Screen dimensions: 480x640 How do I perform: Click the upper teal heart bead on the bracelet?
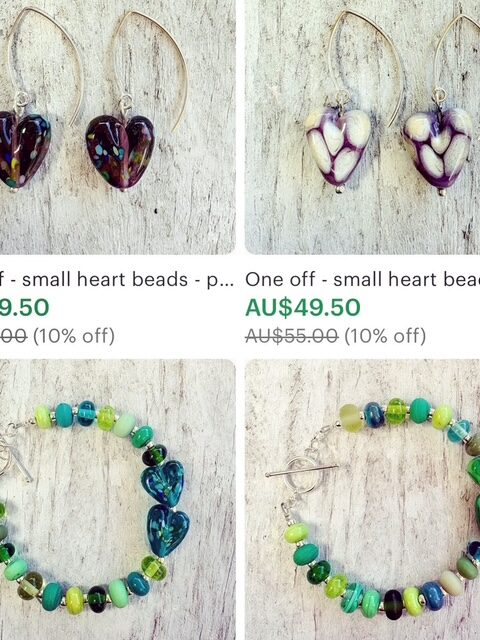click(163, 484)
